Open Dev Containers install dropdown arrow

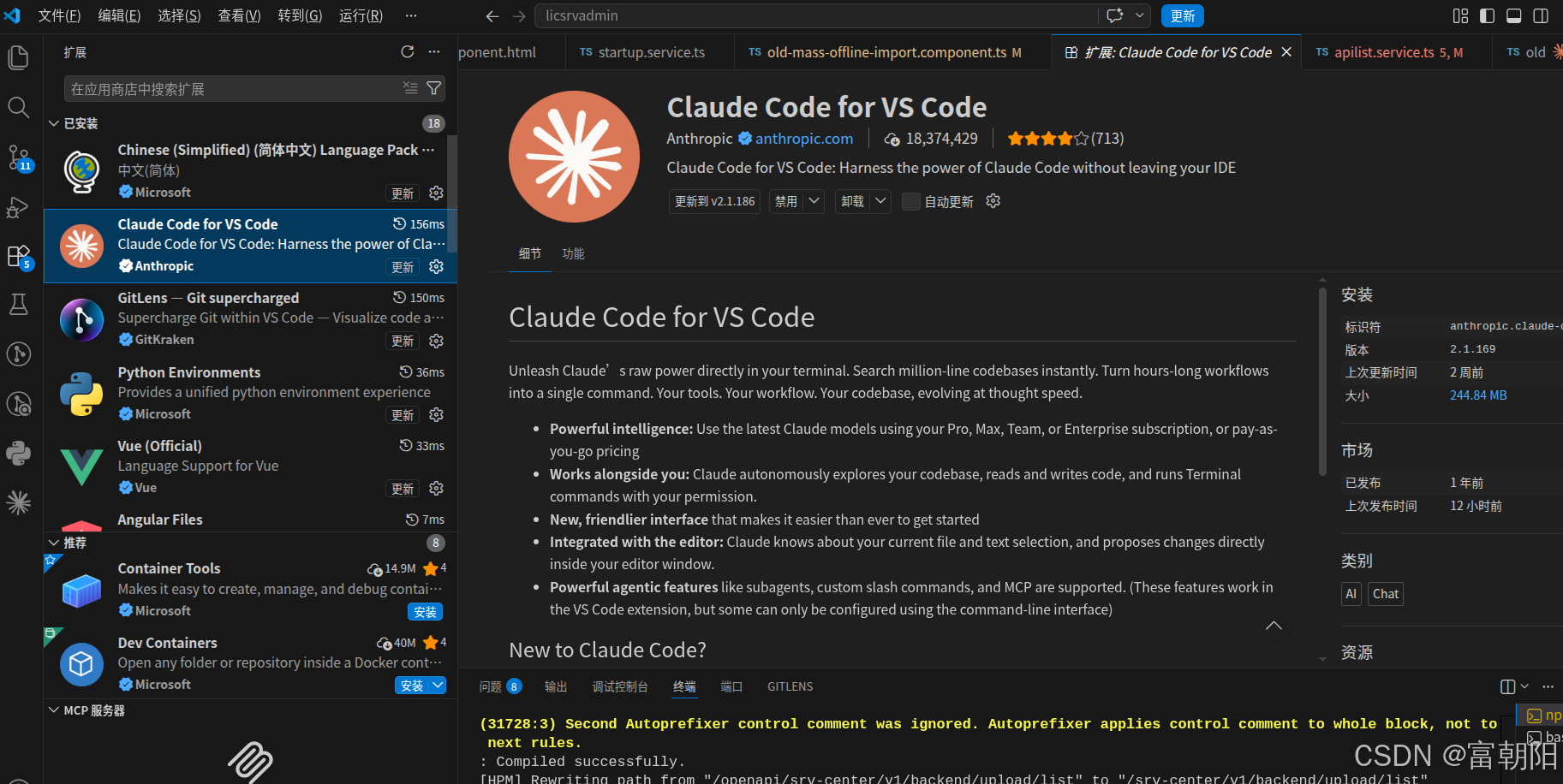click(x=438, y=685)
